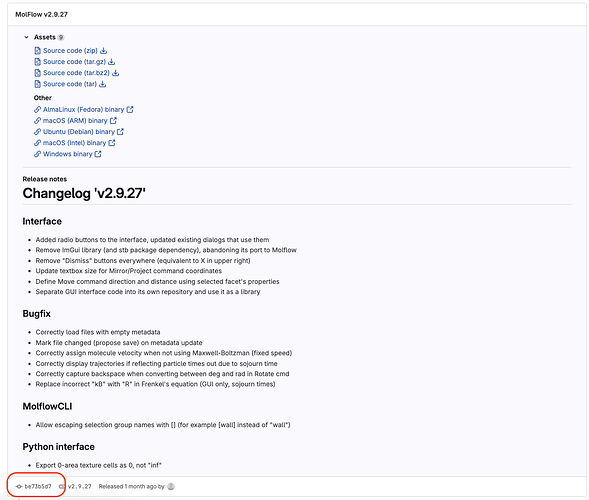Click the Other assets label
The width and height of the screenshot is (589, 500).
pos(42,98)
